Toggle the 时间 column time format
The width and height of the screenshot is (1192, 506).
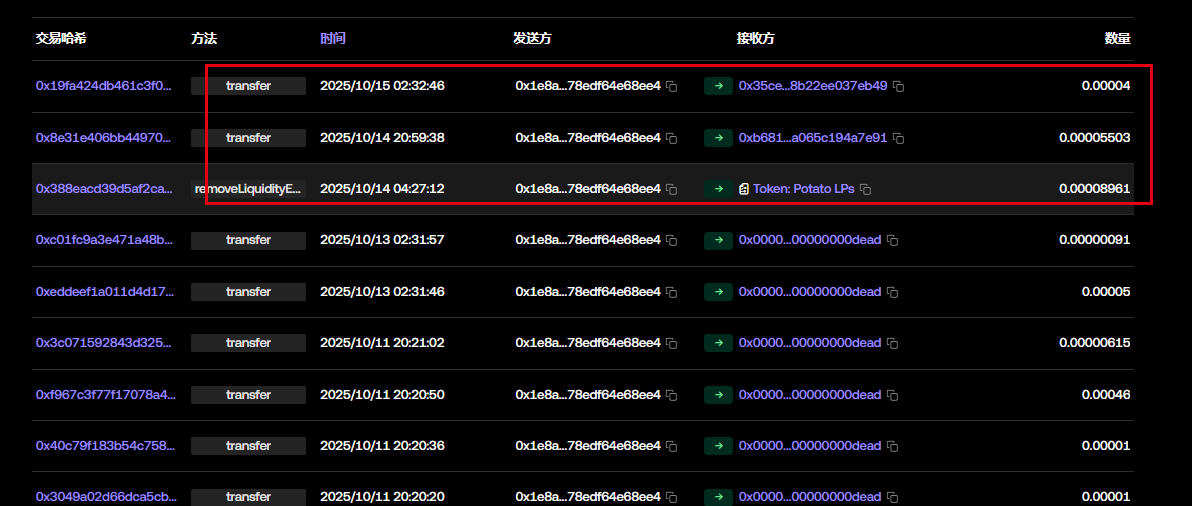point(332,38)
